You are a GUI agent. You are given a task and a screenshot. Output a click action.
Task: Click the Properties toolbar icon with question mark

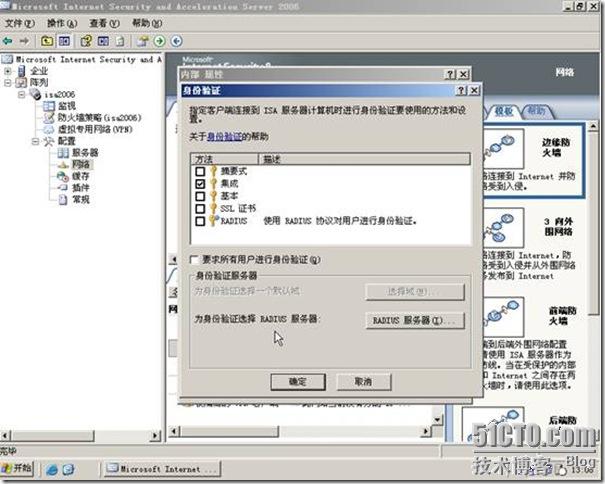pos(86,41)
